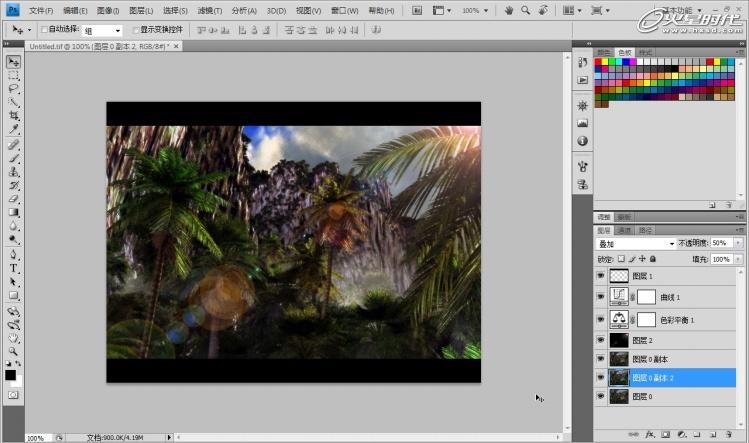
Task: Click the Add layer mask icon
Action: (665, 434)
